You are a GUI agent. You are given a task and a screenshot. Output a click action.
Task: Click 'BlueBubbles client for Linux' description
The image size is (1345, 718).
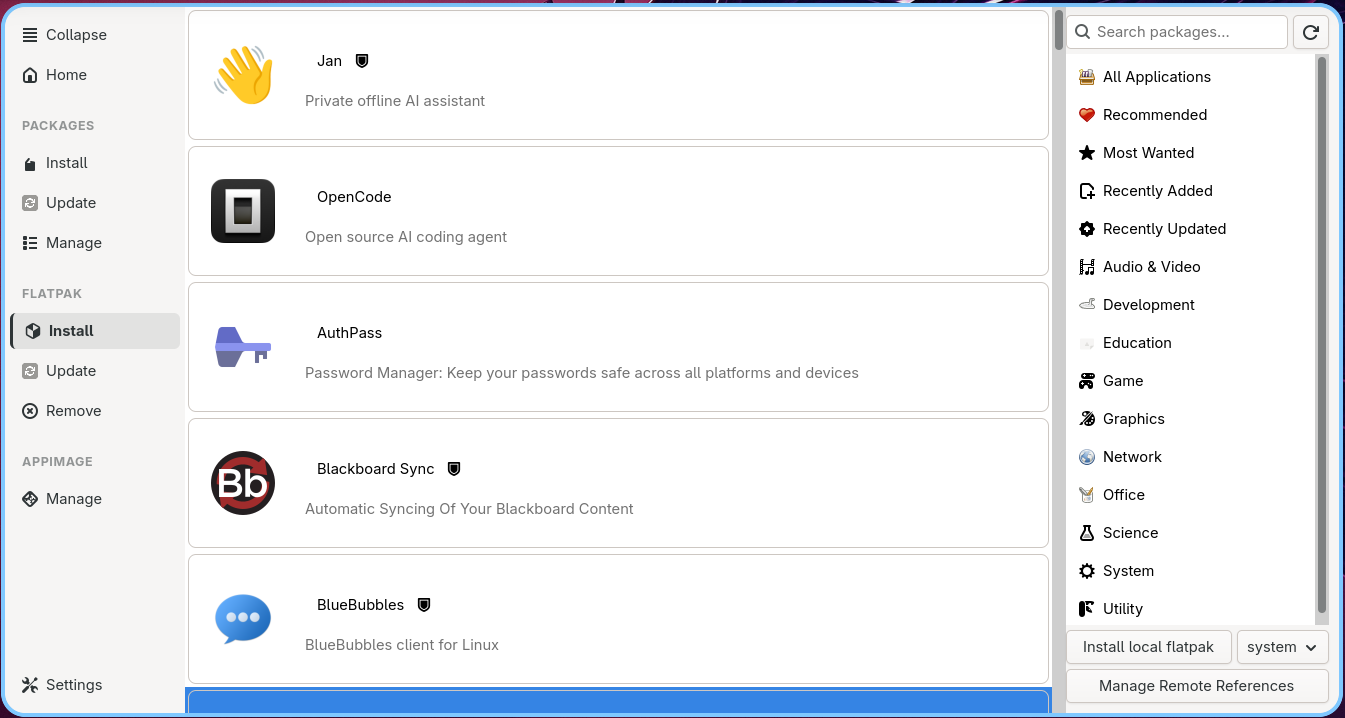[x=402, y=645]
